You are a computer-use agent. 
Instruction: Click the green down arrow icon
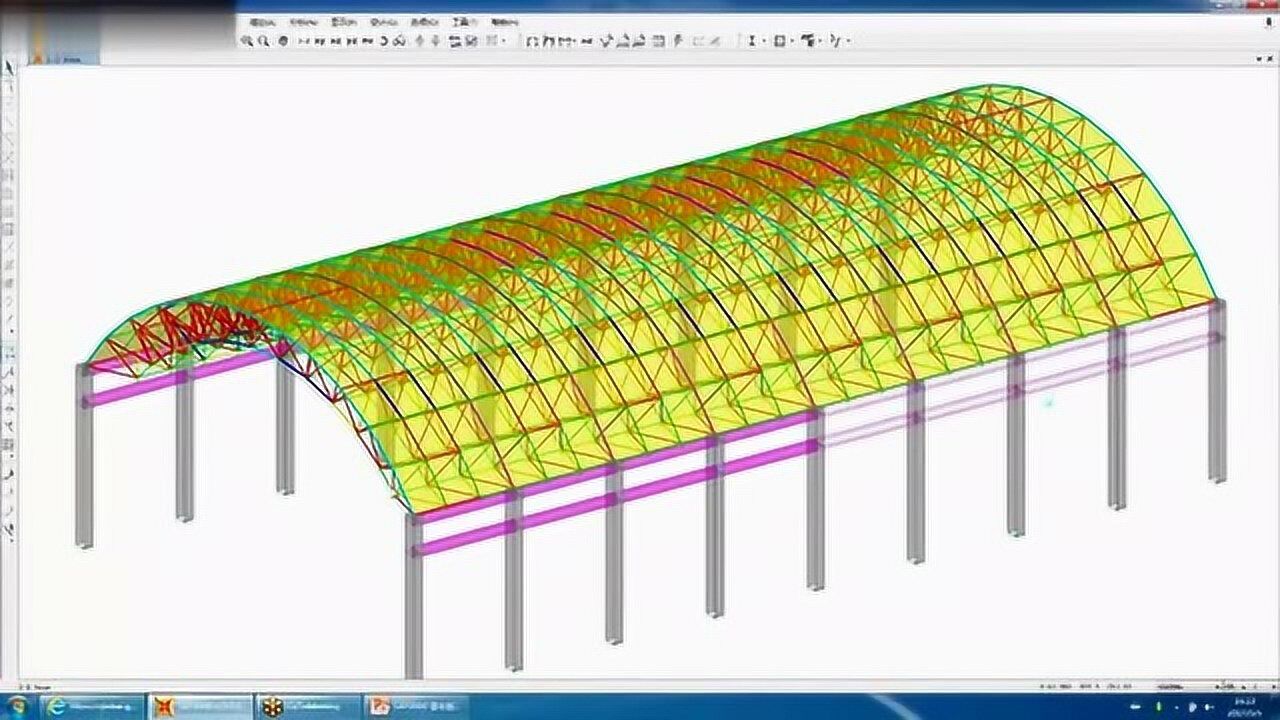click(x=435, y=41)
